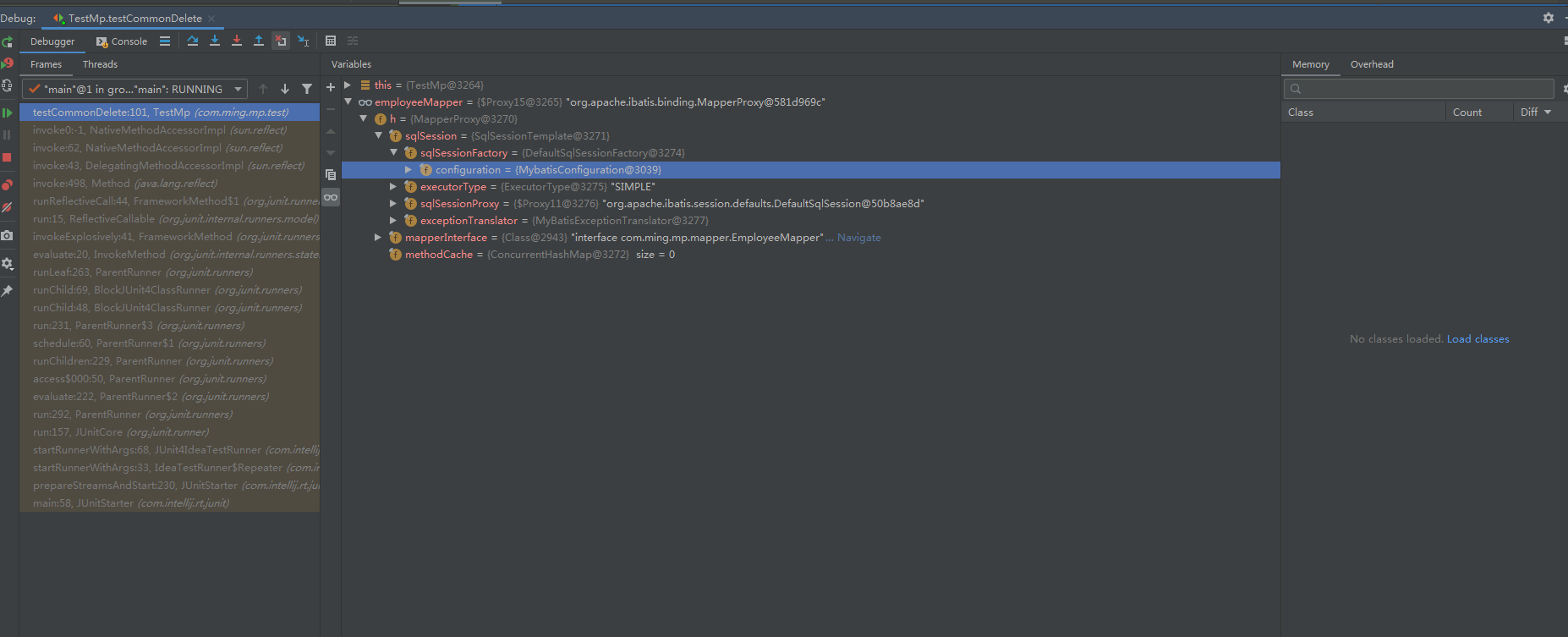Select the methodCache variable row

point(810,255)
